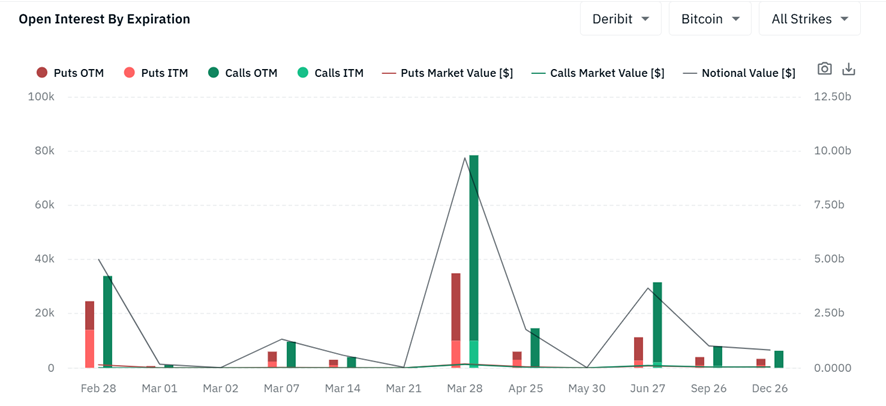886x406 pixels.
Task: Toggle the Calls ITM legend series
Action: [331, 73]
